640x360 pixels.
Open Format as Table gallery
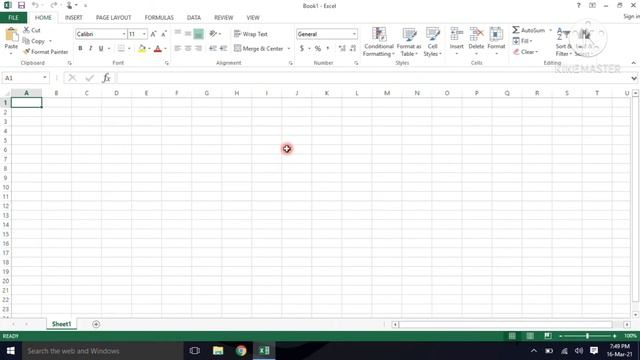tap(409, 42)
